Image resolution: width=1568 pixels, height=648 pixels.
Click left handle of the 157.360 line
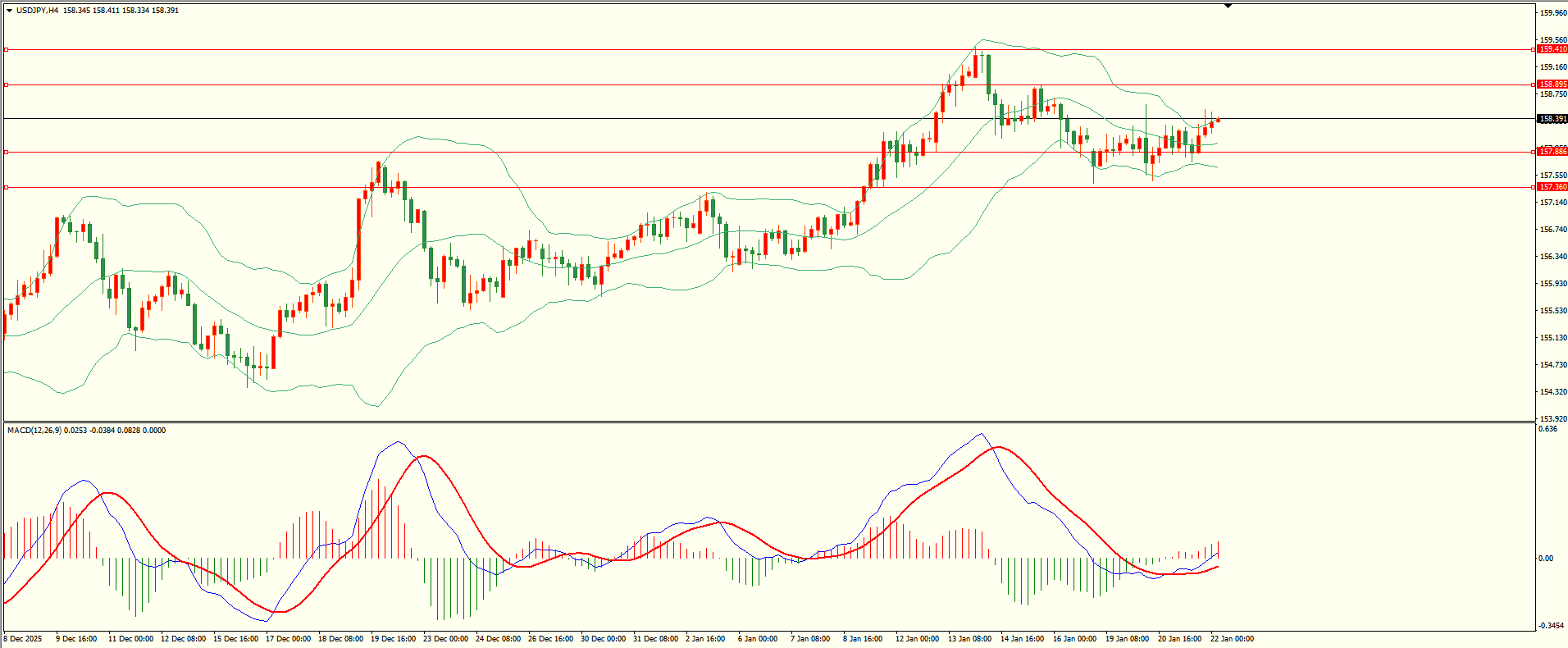pyautogui.click(x=7, y=187)
